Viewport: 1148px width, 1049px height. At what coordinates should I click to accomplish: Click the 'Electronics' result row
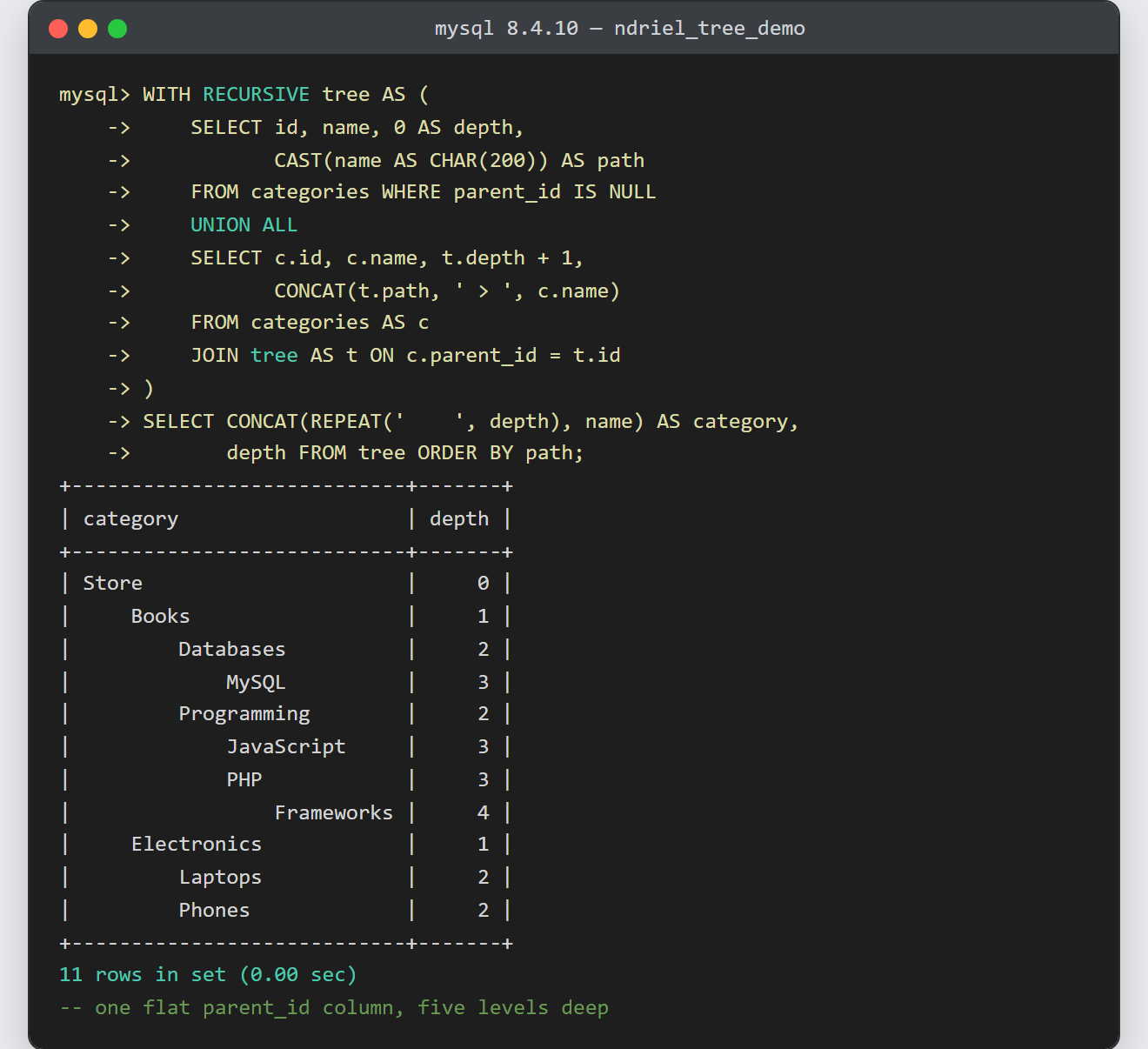286,845
